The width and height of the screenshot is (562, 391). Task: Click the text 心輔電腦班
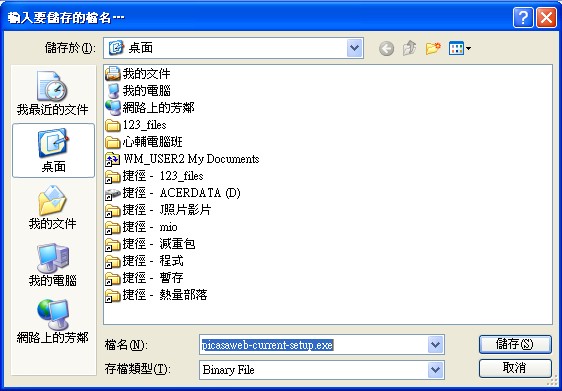[x=153, y=142]
